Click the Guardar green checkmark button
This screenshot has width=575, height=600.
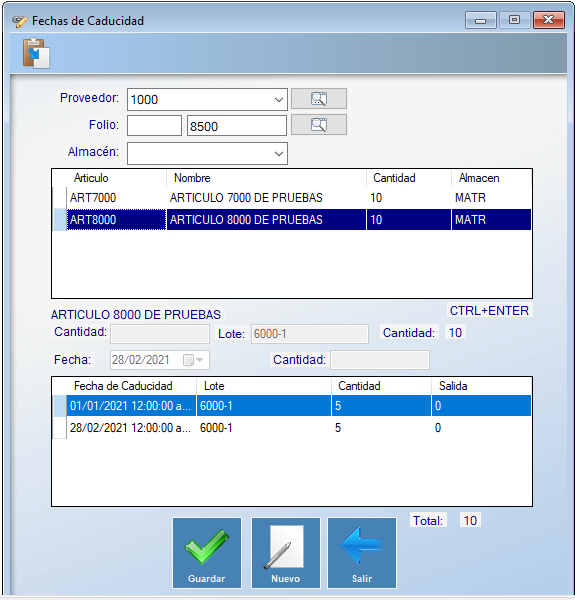(207, 553)
